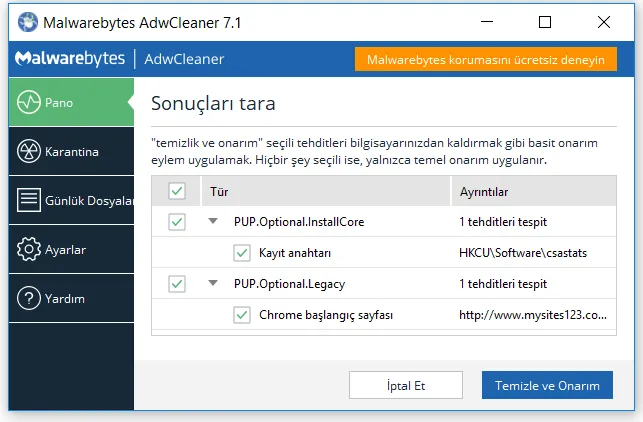
Task: Uncheck the PUP.Optional.InstallCore checkbox
Action: pos(177,222)
